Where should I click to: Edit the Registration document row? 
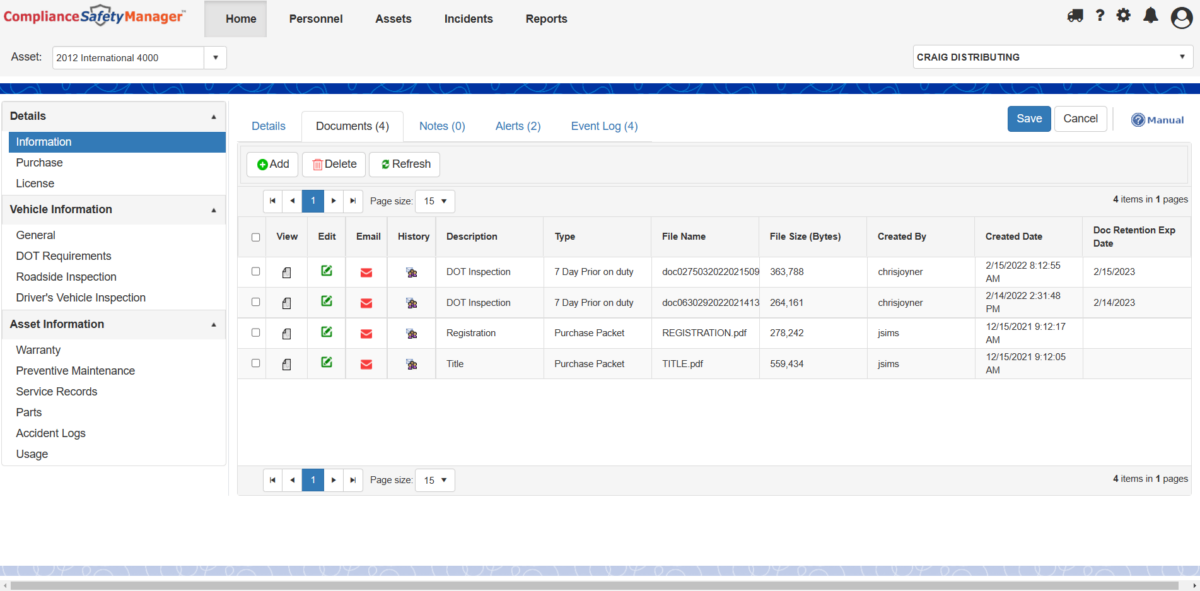tap(325, 333)
